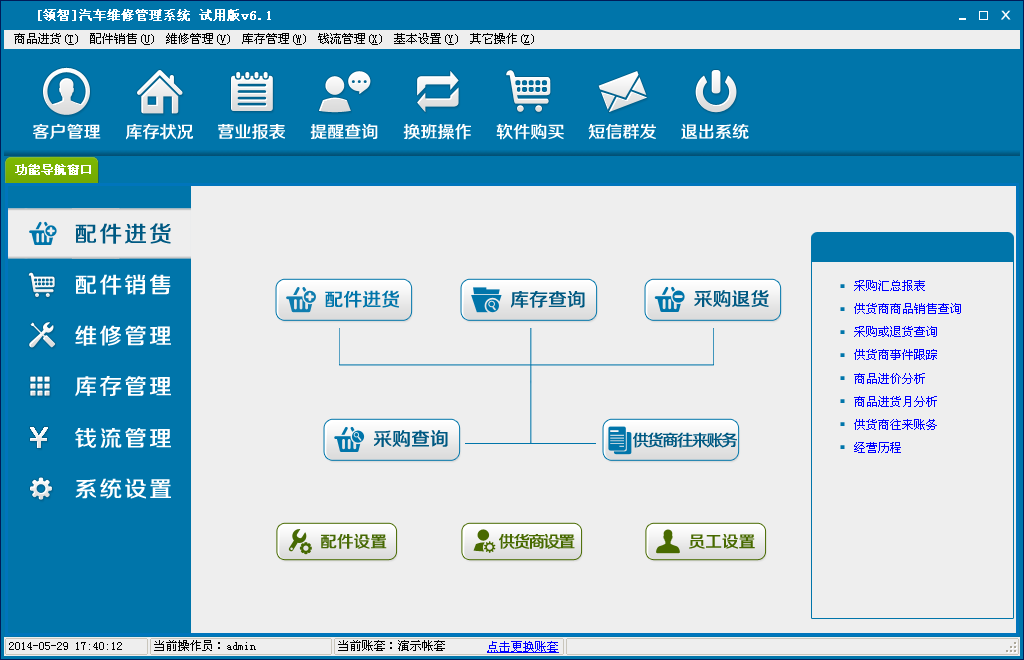The height and width of the screenshot is (660, 1024).
Task: Open 客户管理 customer management icon
Action: pos(67,91)
